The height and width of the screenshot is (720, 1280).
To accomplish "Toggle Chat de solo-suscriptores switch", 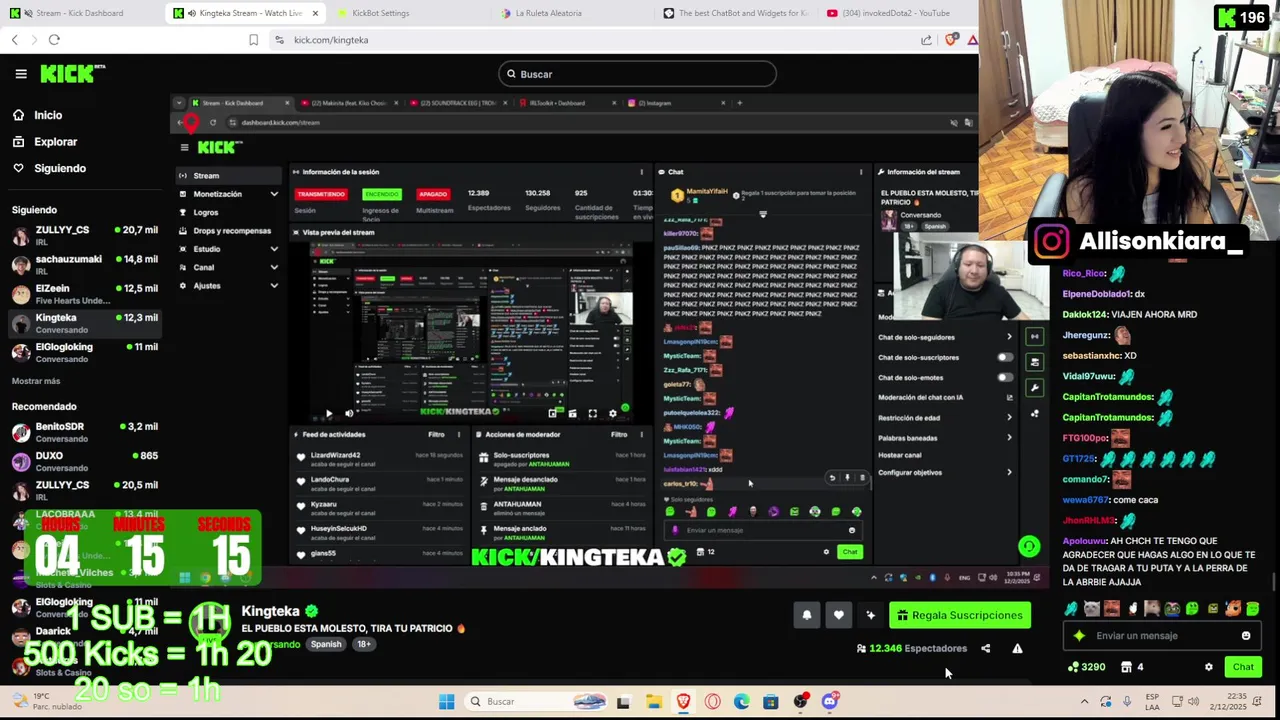I will [1004, 357].
